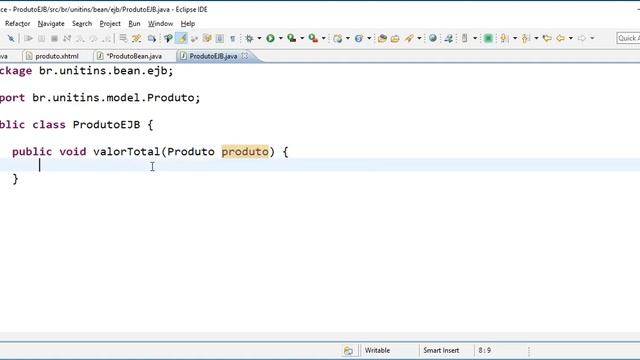Viewport: 640px width, 360px height.
Task: Open the Previous Annotation dropdown arrow
Action: [x=536, y=38]
